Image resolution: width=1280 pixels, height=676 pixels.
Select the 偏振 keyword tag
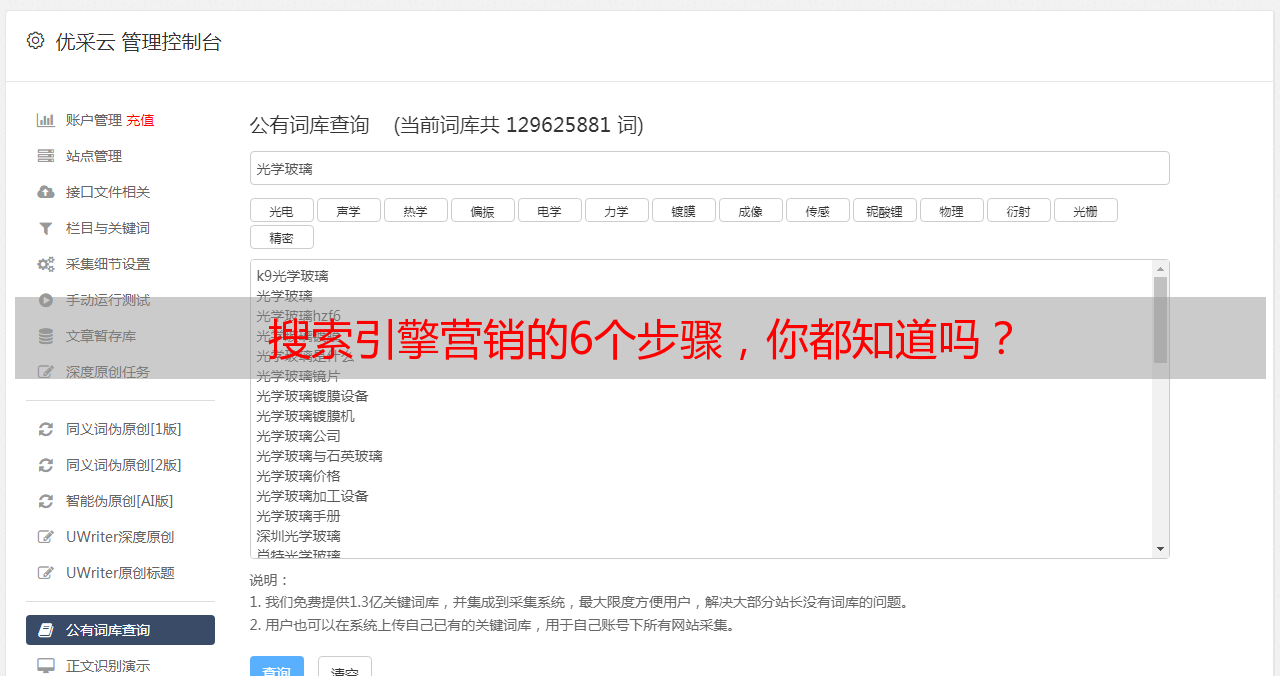coord(483,210)
